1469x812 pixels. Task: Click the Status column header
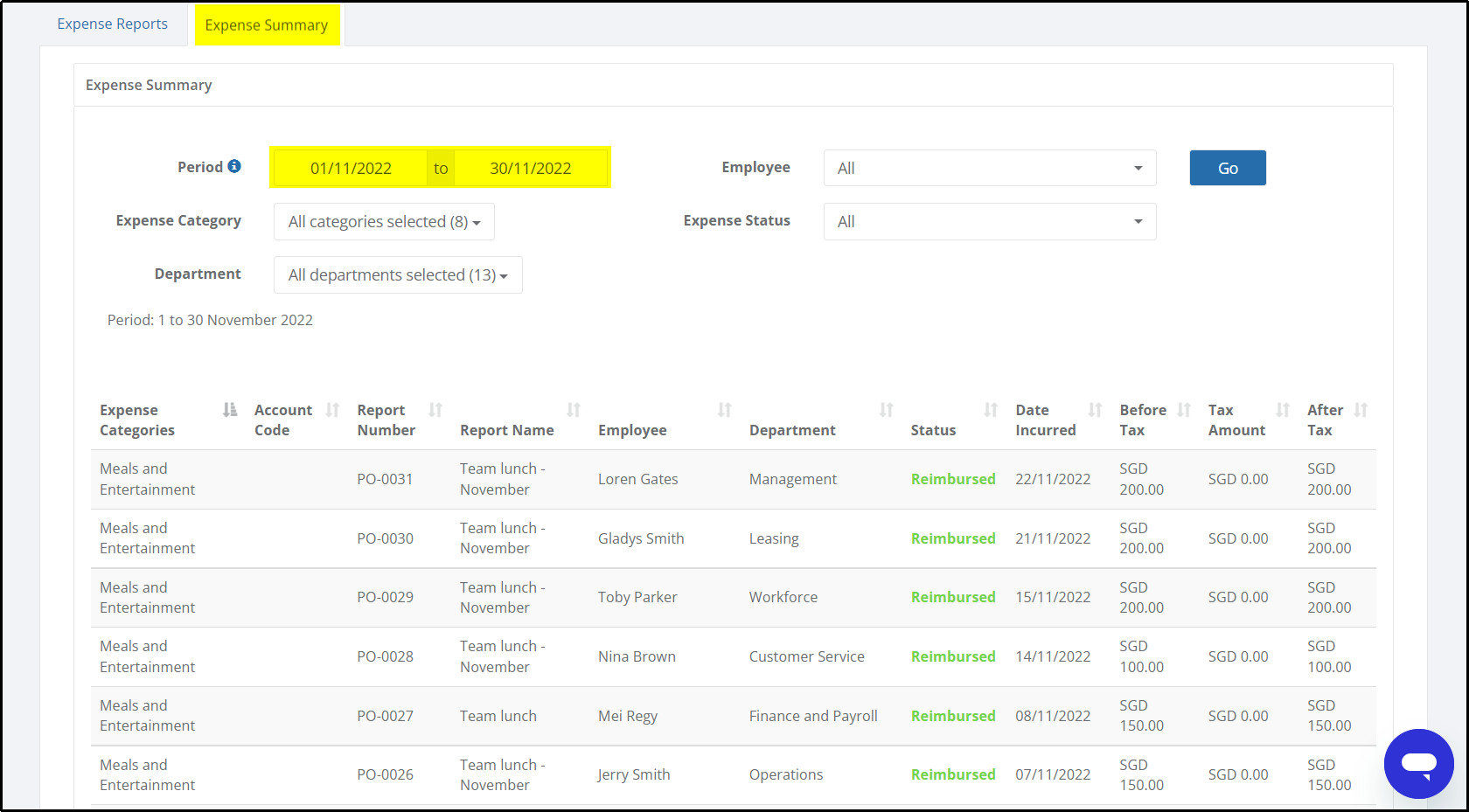click(933, 430)
